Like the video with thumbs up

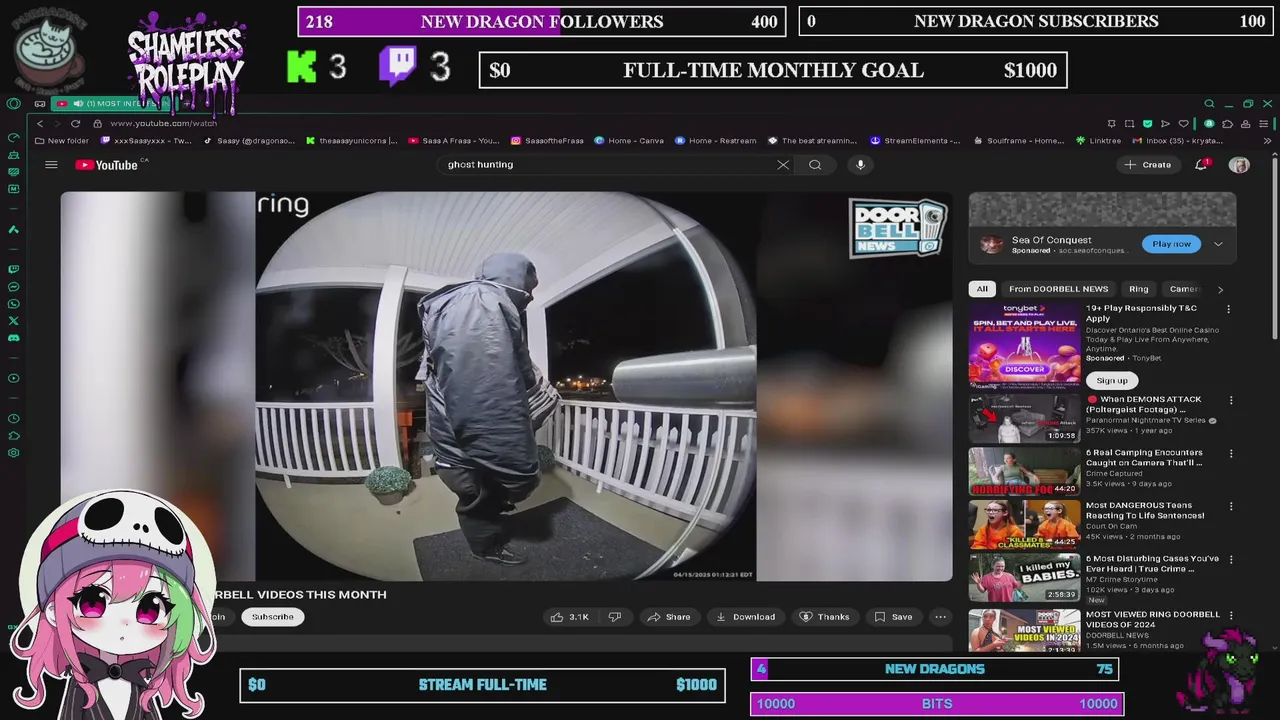[x=569, y=617]
